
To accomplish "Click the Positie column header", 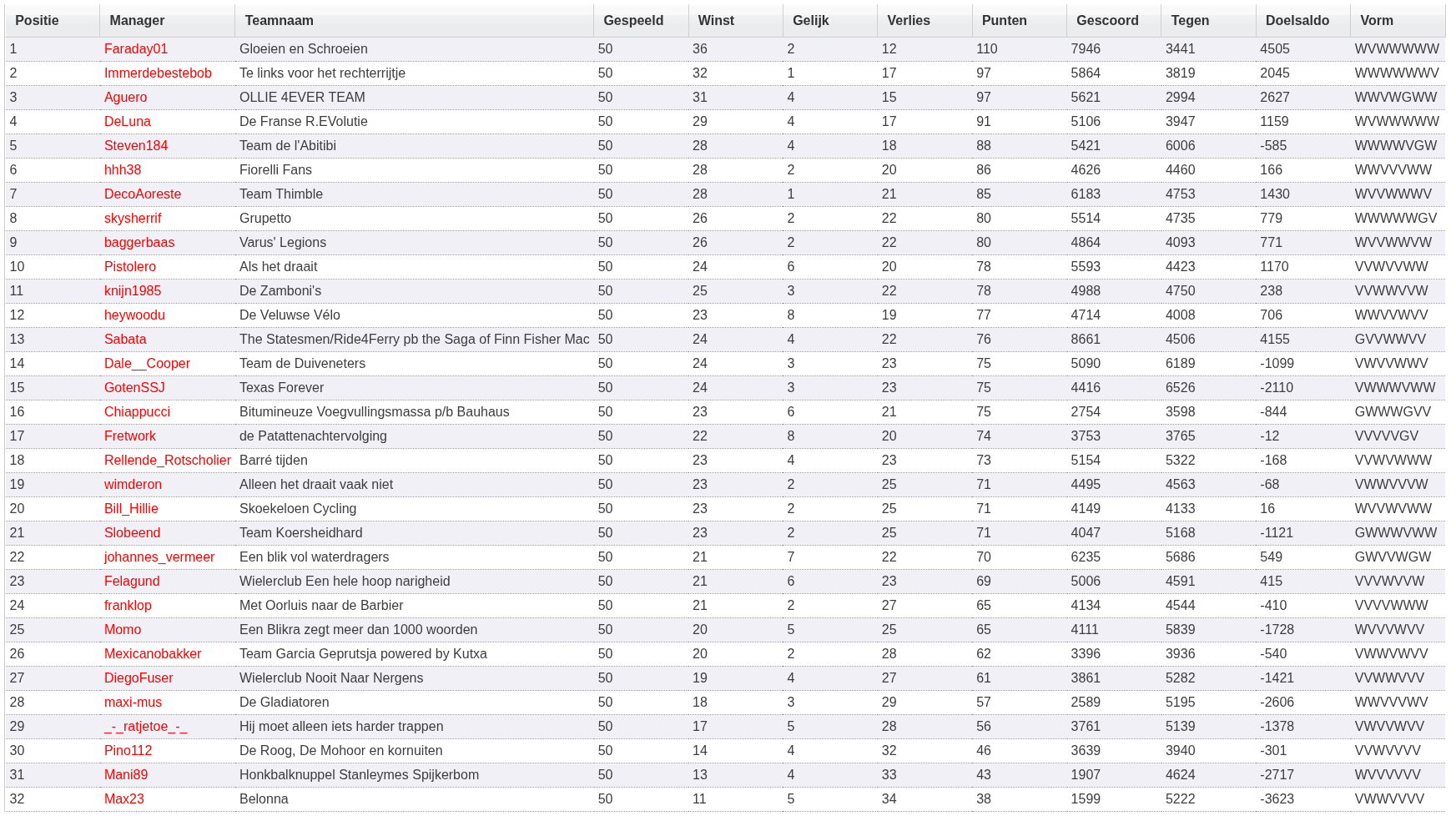I will [x=37, y=21].
